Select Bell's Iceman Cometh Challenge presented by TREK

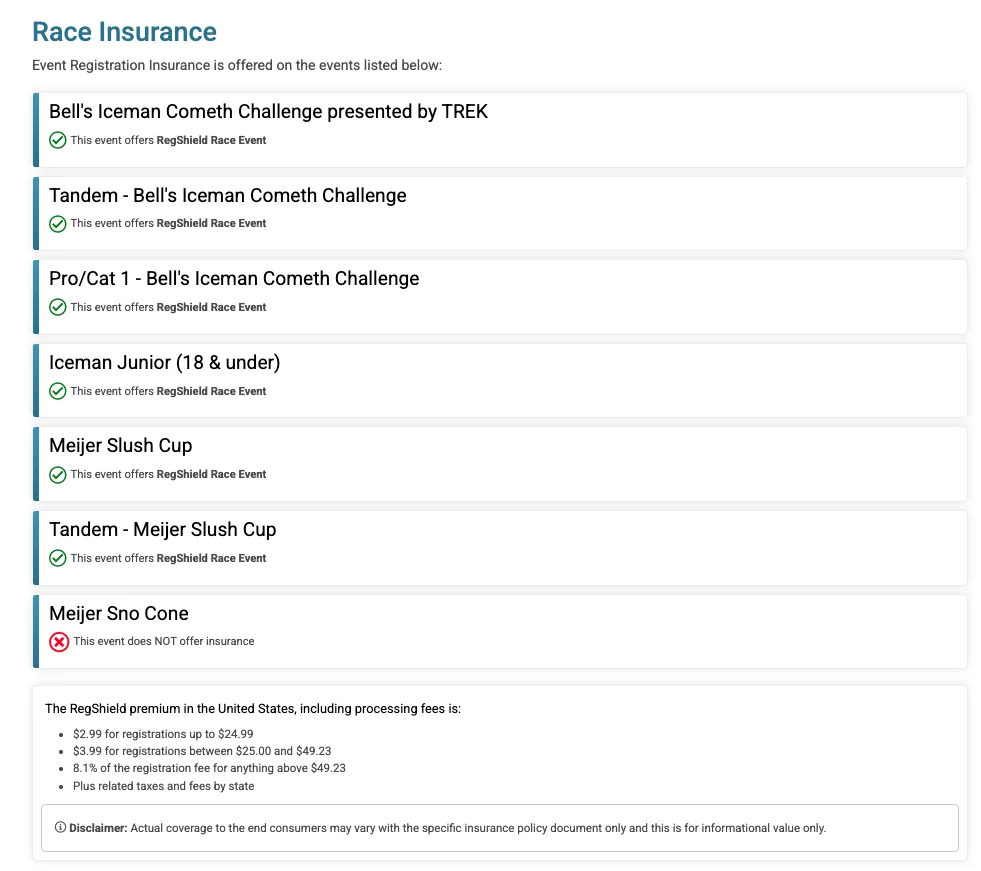coord(268,112)
